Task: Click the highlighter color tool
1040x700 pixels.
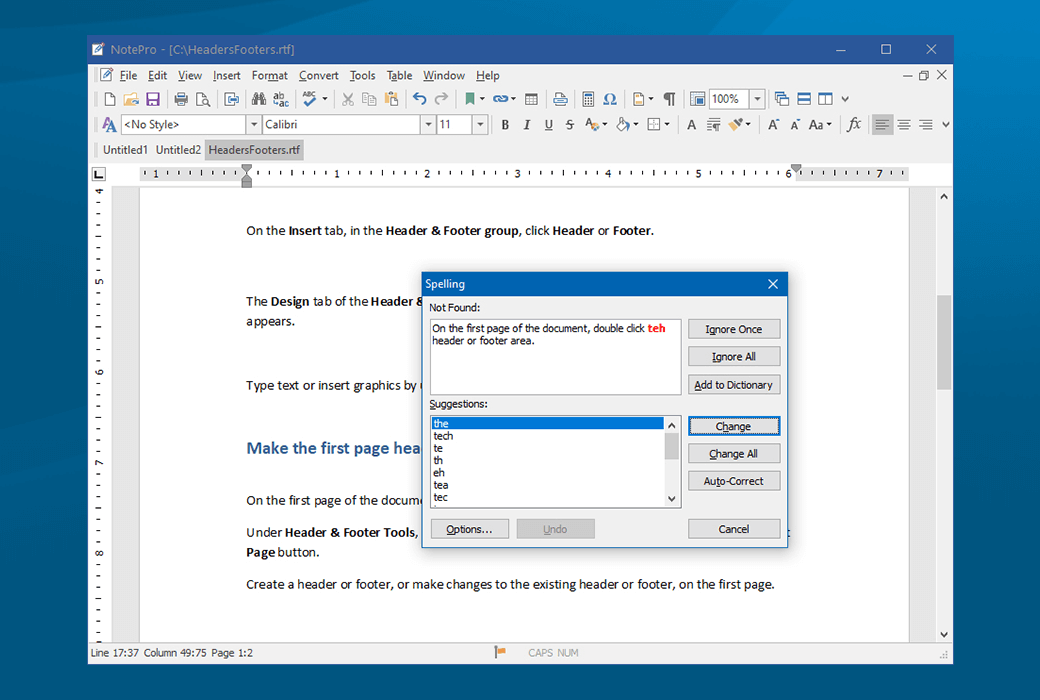Action: pos(736,125)
